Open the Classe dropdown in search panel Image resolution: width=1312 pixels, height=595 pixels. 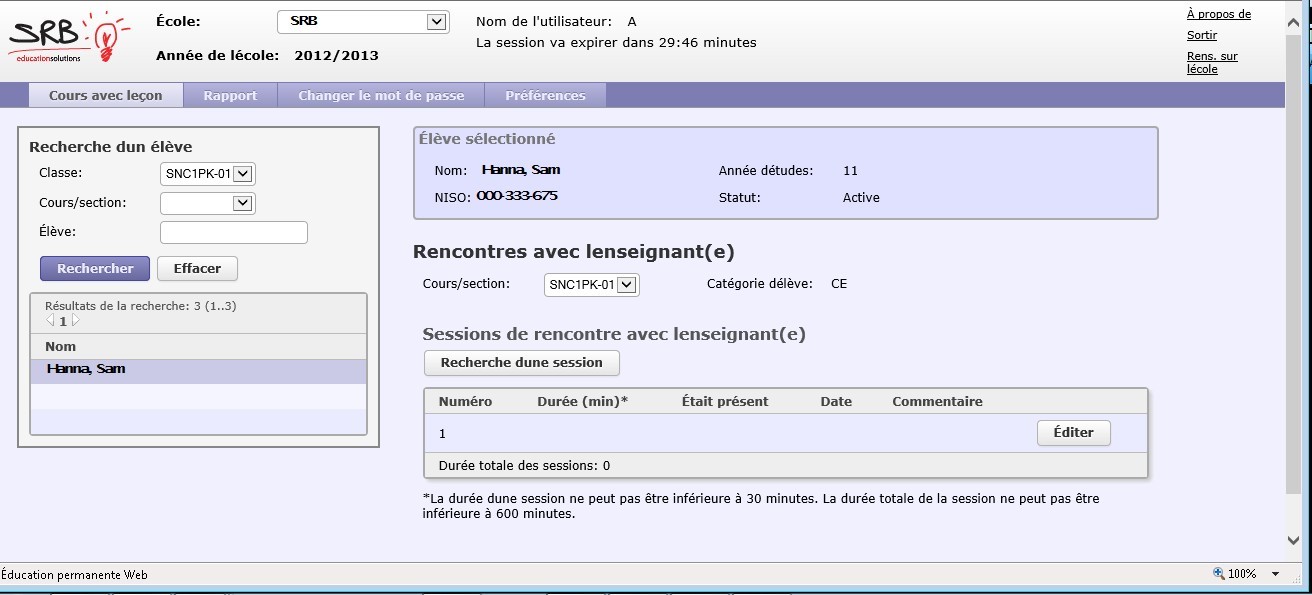(x=244, y=174)
